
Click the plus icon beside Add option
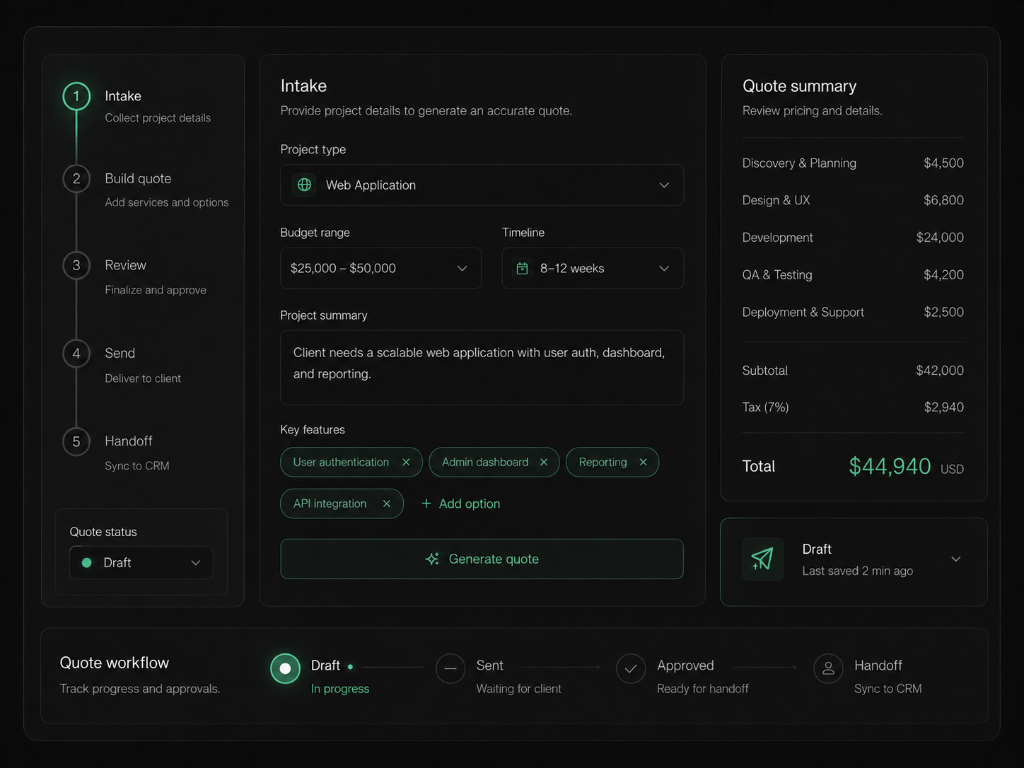[x=426, y=504]
